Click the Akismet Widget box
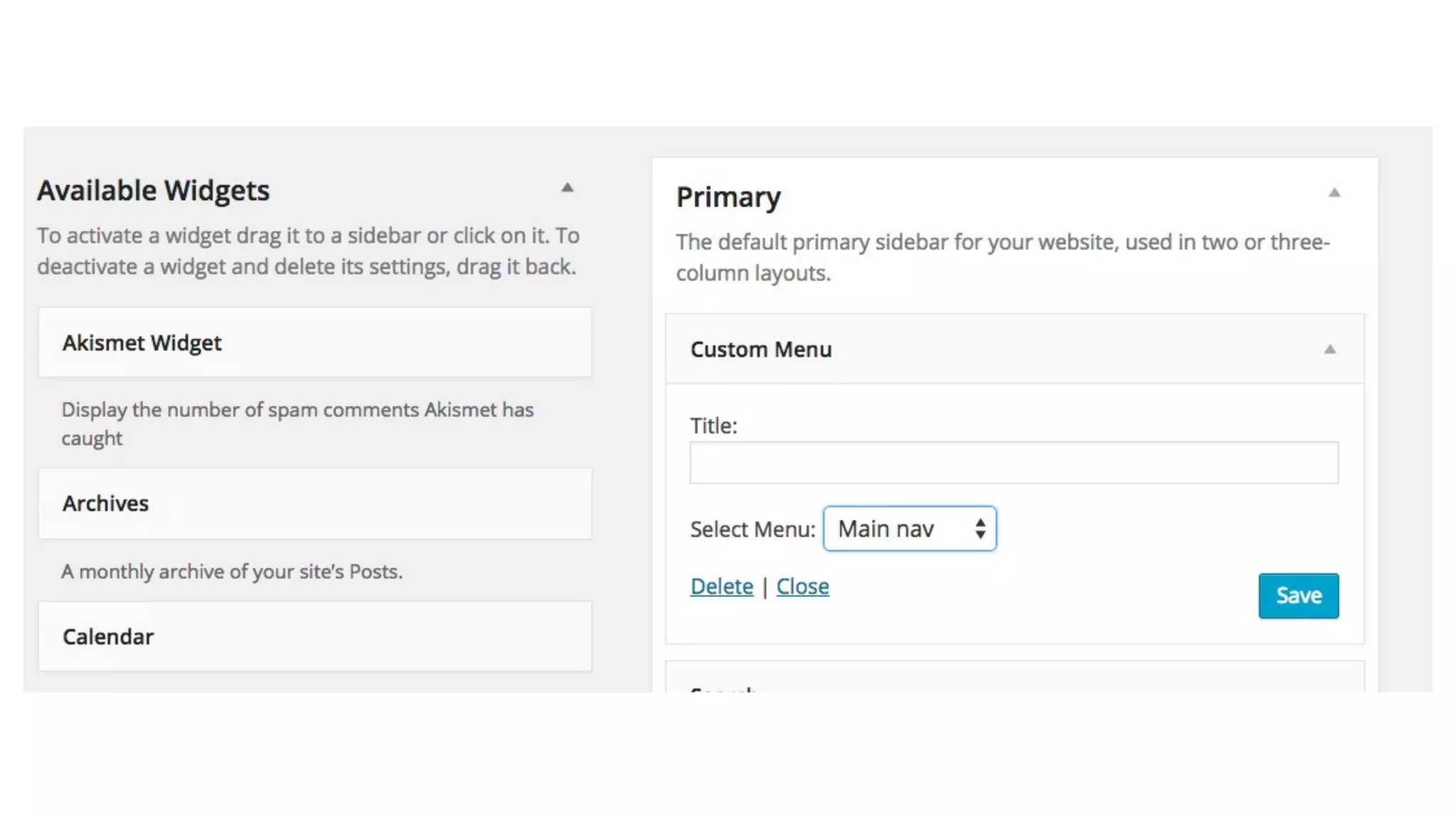The width and height of the screenshot is (1456, 819). [314, 343]
